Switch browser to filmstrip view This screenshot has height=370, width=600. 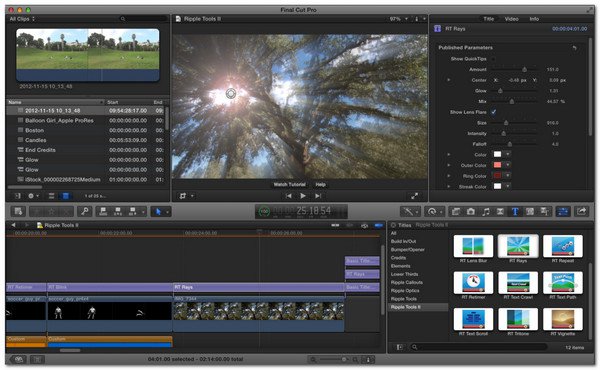(65, 196)
